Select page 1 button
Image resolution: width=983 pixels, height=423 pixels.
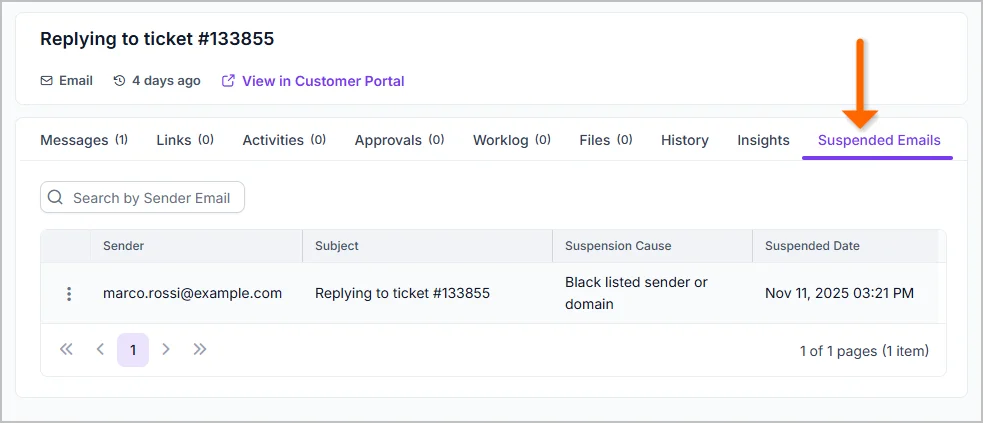[x=133, y=350]
